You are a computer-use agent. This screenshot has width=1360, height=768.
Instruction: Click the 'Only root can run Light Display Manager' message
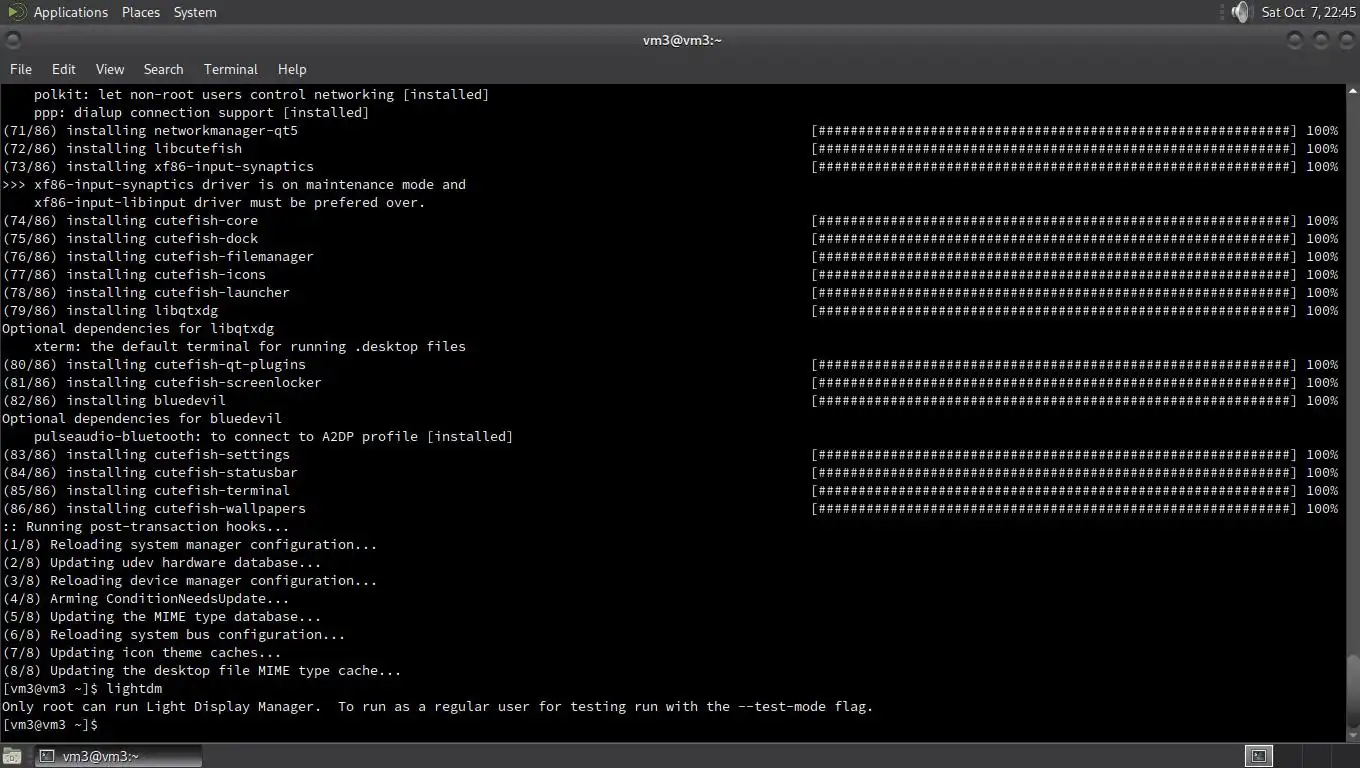pos(437,707)
